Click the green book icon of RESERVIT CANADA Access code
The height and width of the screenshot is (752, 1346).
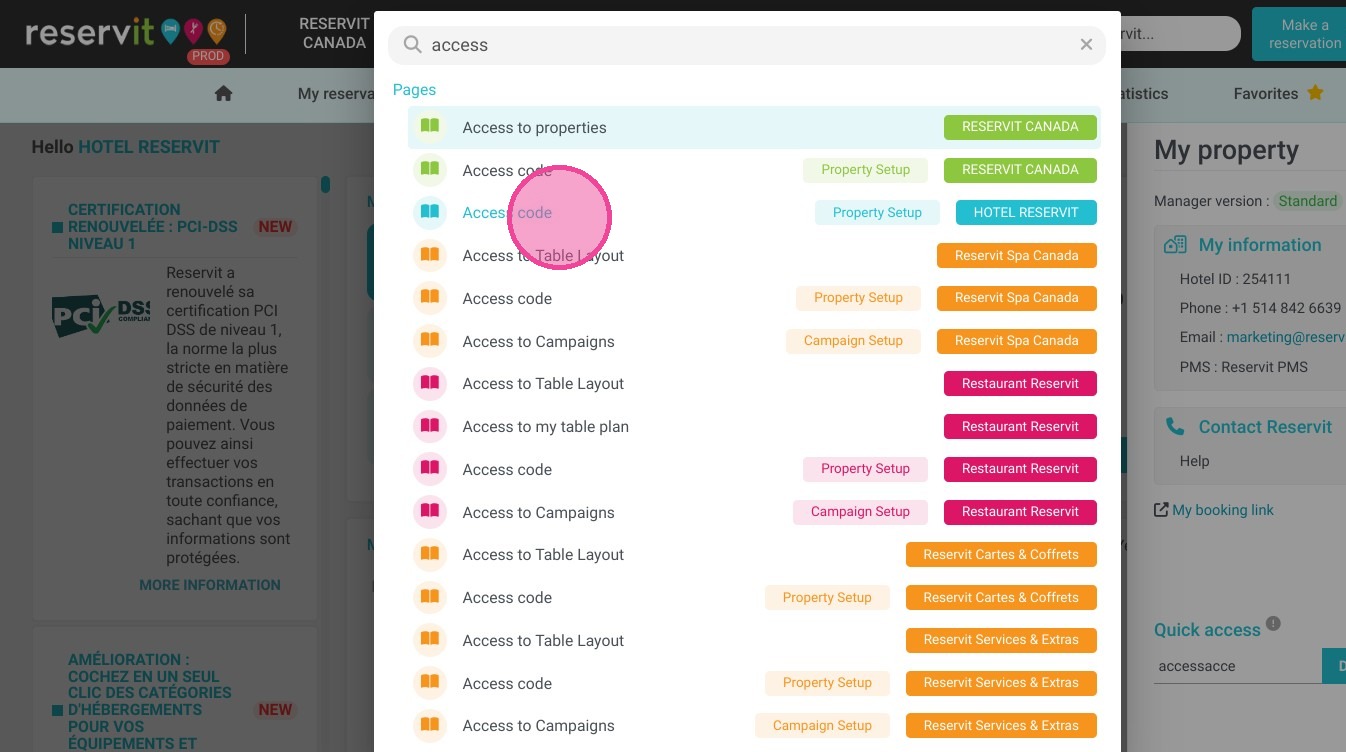[x=430, y=170]
